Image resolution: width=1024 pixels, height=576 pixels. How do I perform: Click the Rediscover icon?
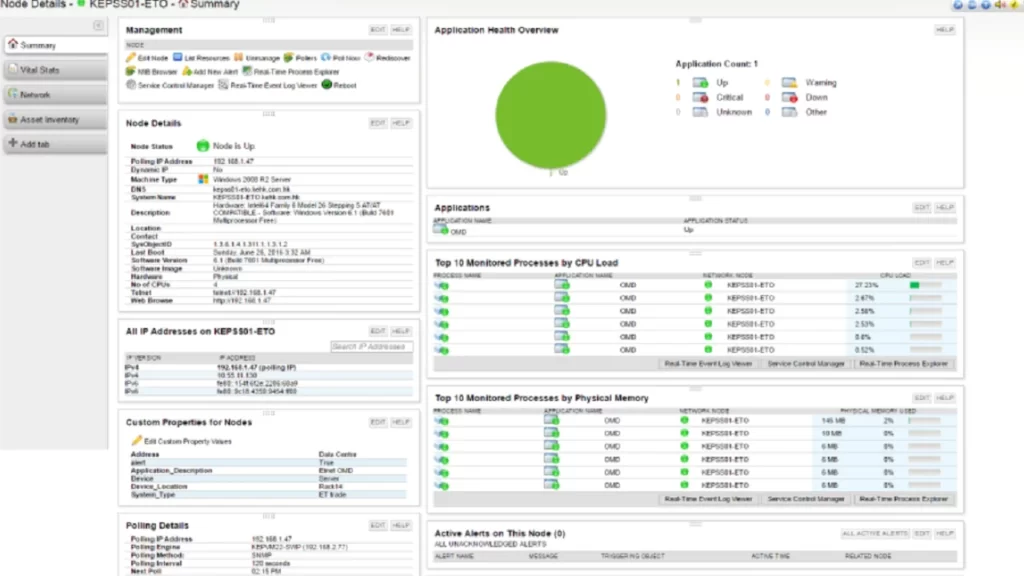[370, 58]
